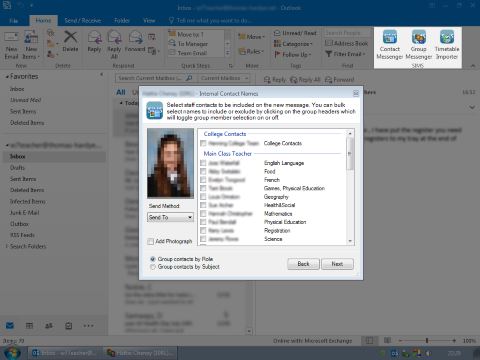
Task: Click the Back button in dialog
Action: coord(303,264)
